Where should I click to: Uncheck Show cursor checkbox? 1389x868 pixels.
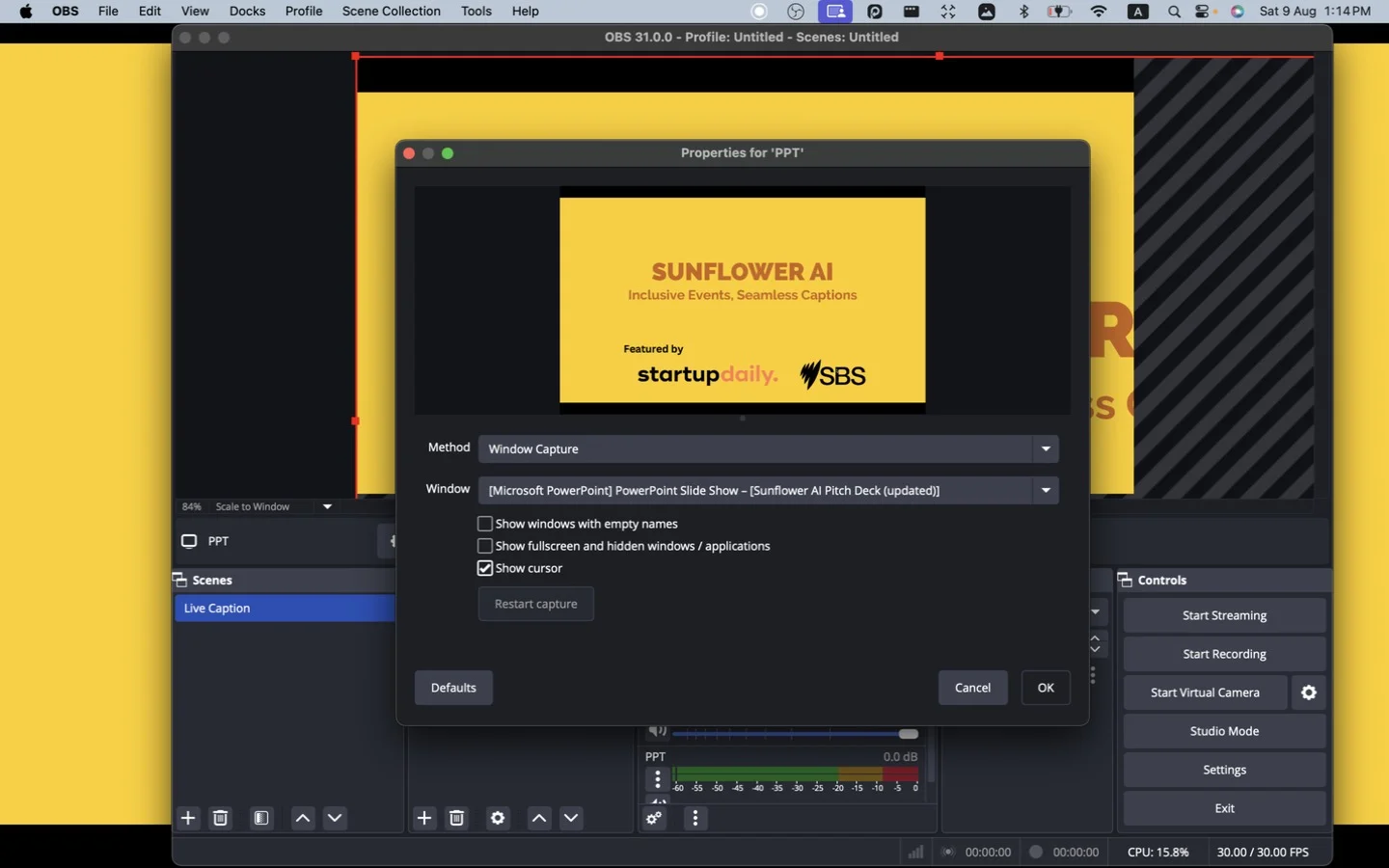[x=485, y=568]
